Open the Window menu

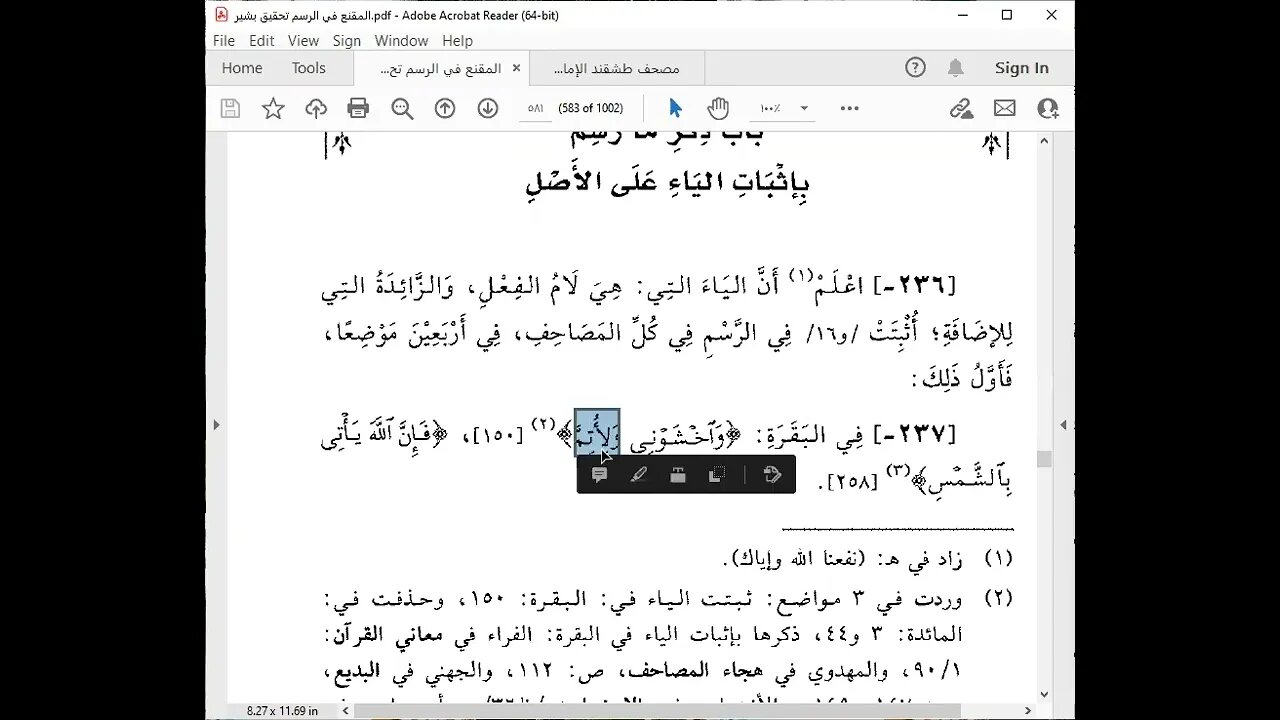[401, 41]
